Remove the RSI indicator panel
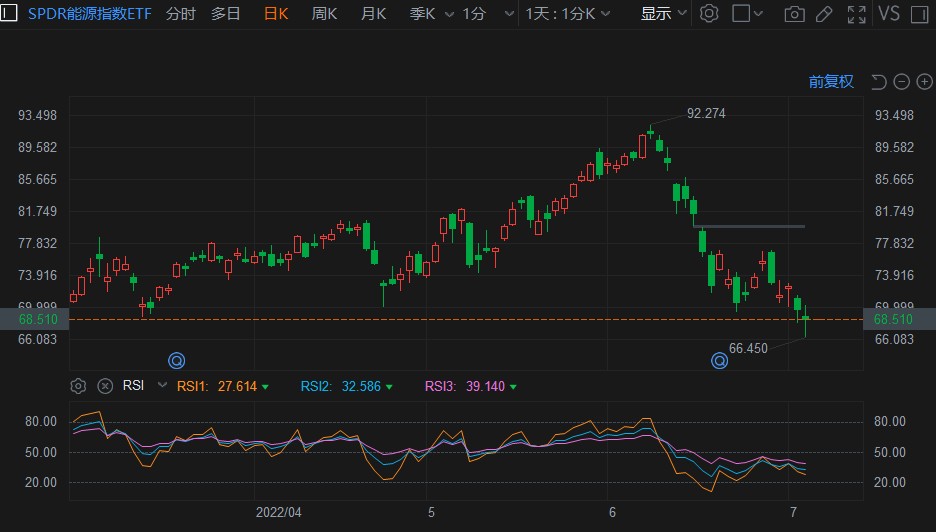 click(105, 386)
